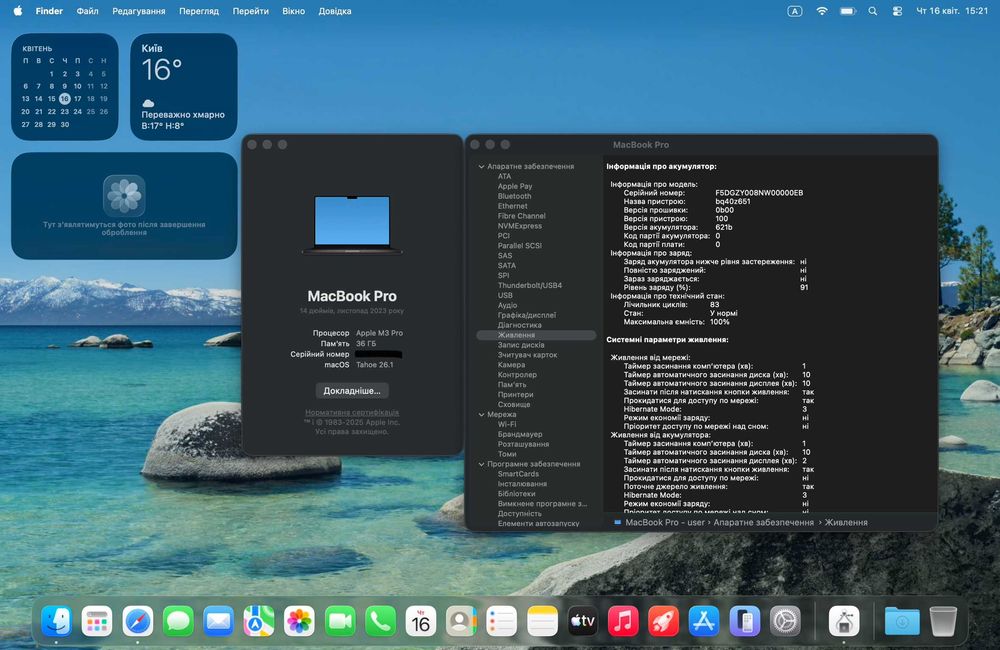This screenshot has width=1000, height=650.
Task: Open Messages app in the Dock
Action: click(x=178, y=621)
